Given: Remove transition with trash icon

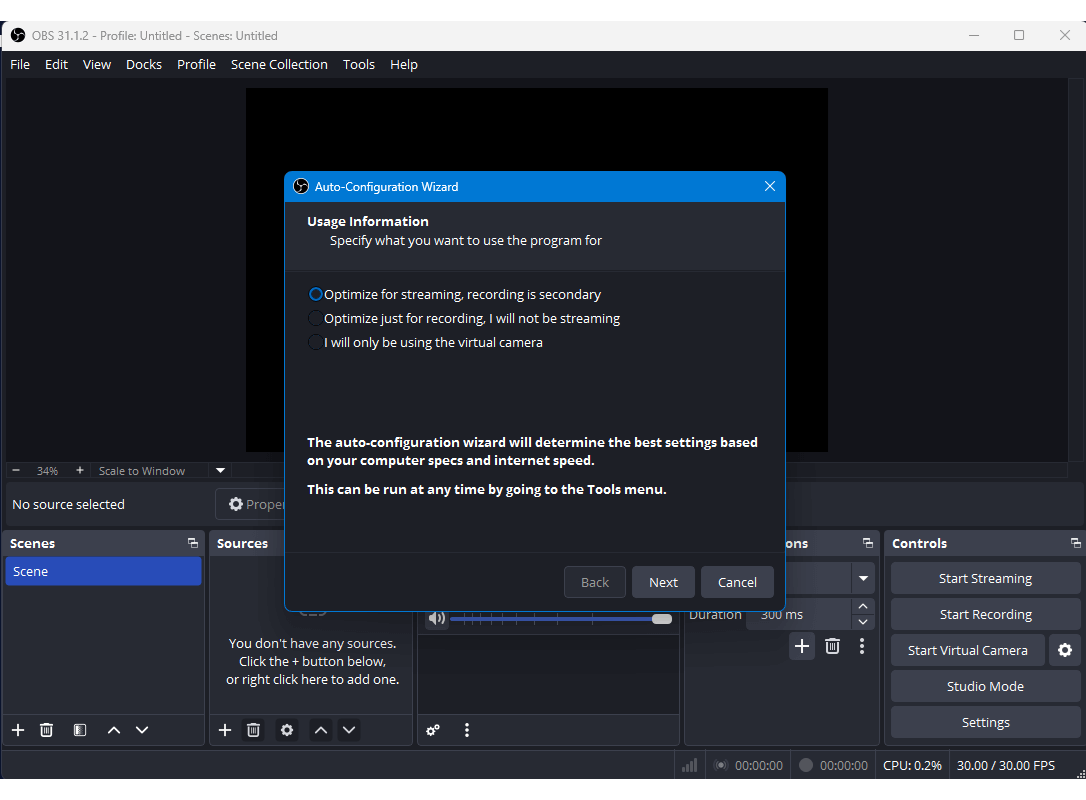Looking at the screenshot, I should [x=833, y=646].
